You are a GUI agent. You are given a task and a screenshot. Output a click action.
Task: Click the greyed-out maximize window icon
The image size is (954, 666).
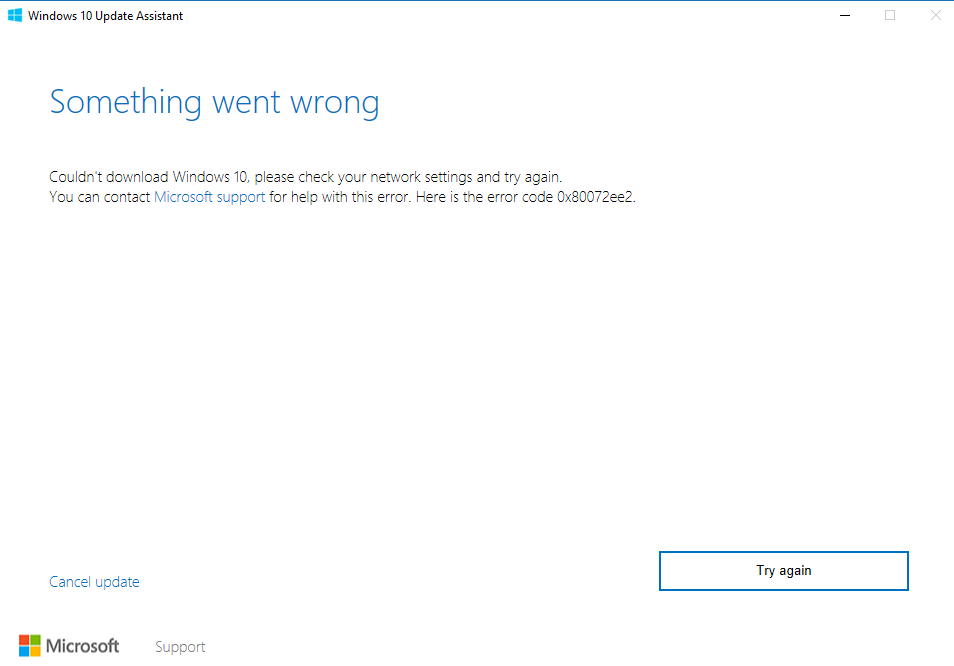[x=890, y=15]
